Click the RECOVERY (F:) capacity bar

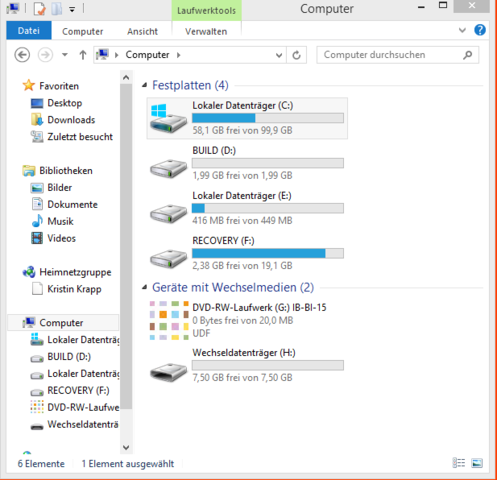coord(268,253)
